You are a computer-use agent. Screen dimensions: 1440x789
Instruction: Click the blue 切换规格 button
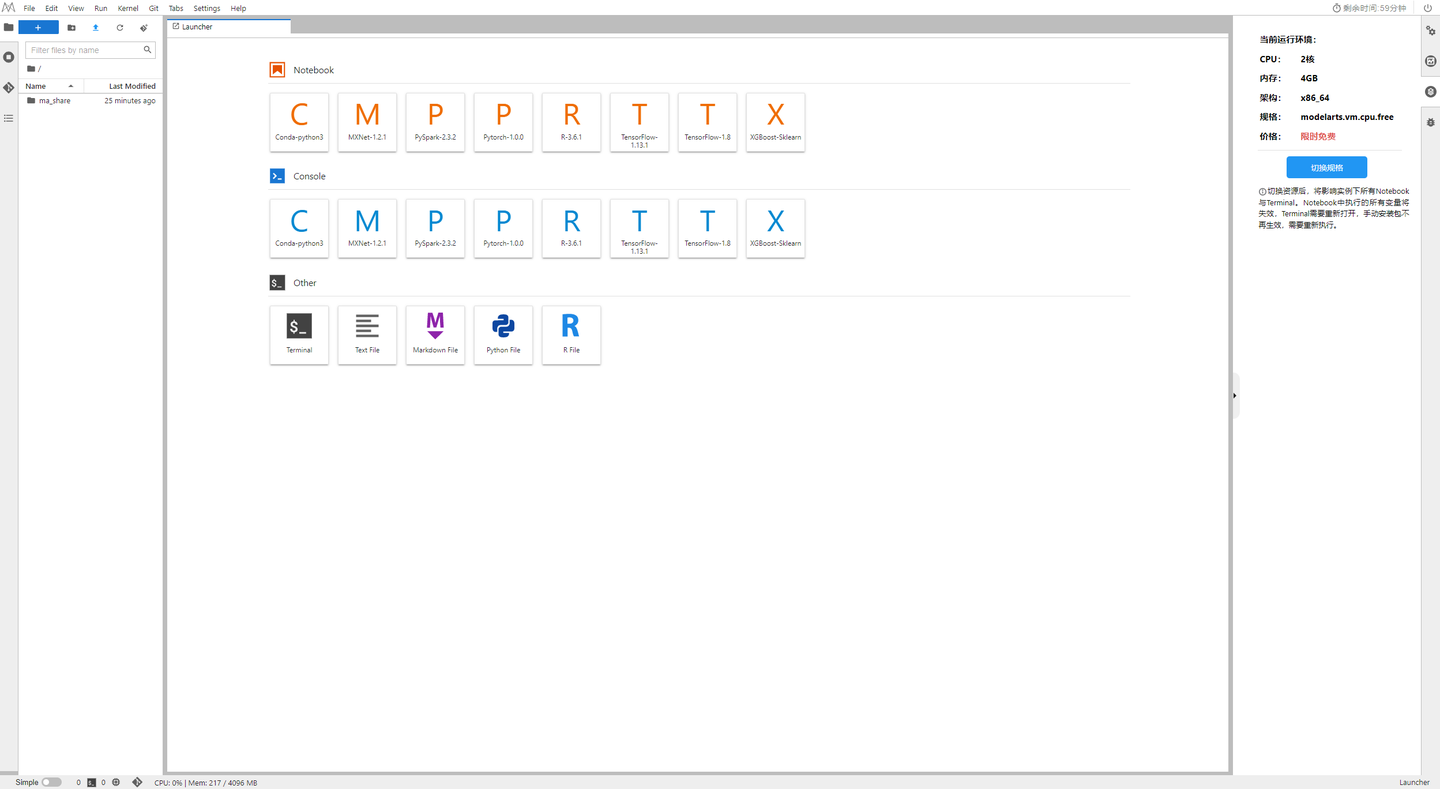(1326, 167)
